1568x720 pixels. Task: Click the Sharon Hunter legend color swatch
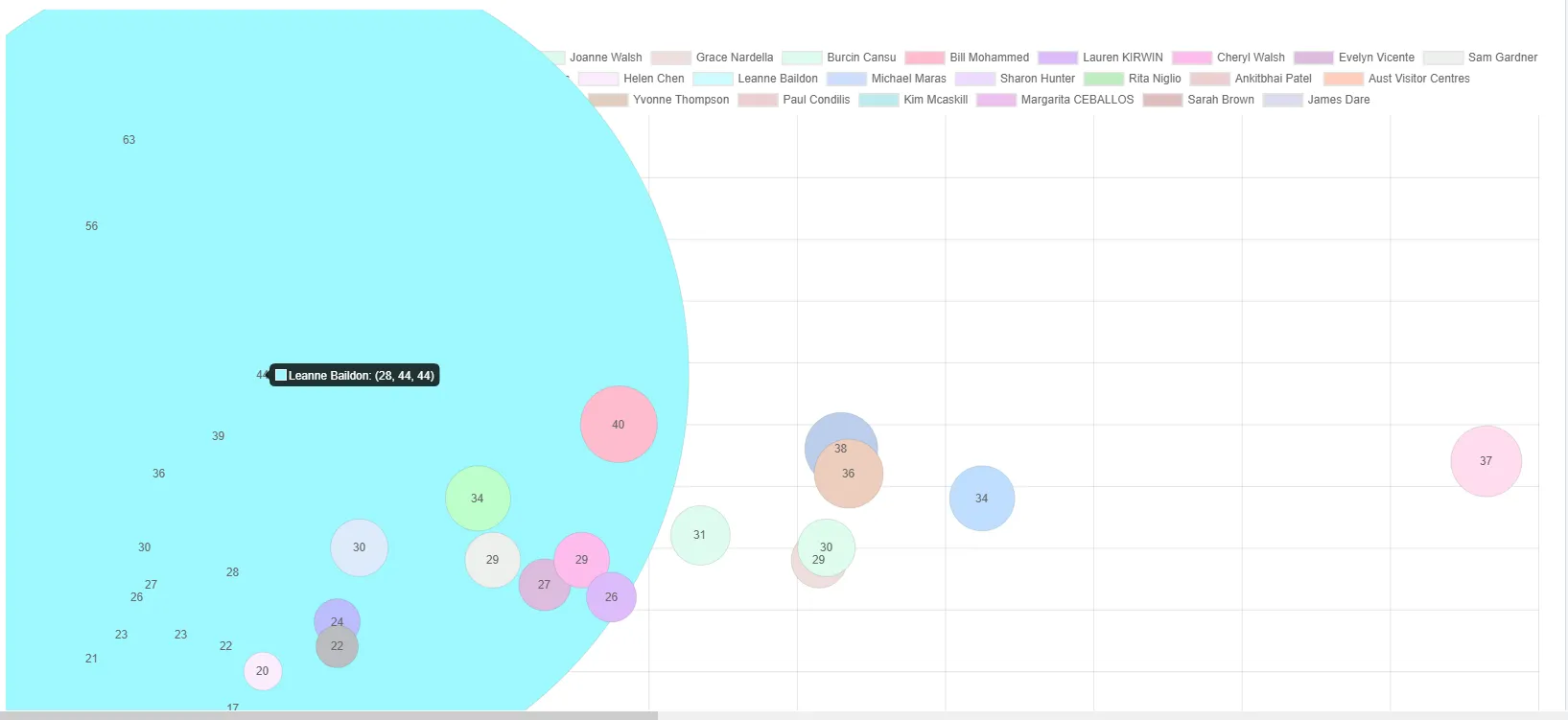click(974, 79)
